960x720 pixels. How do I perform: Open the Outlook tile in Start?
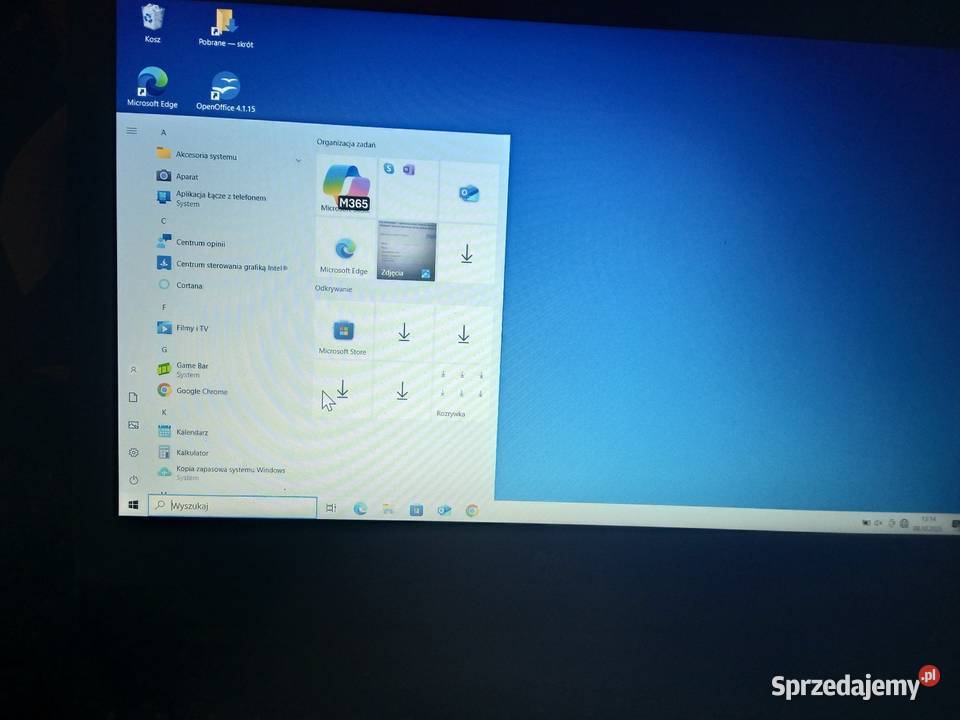click(468, 193)
